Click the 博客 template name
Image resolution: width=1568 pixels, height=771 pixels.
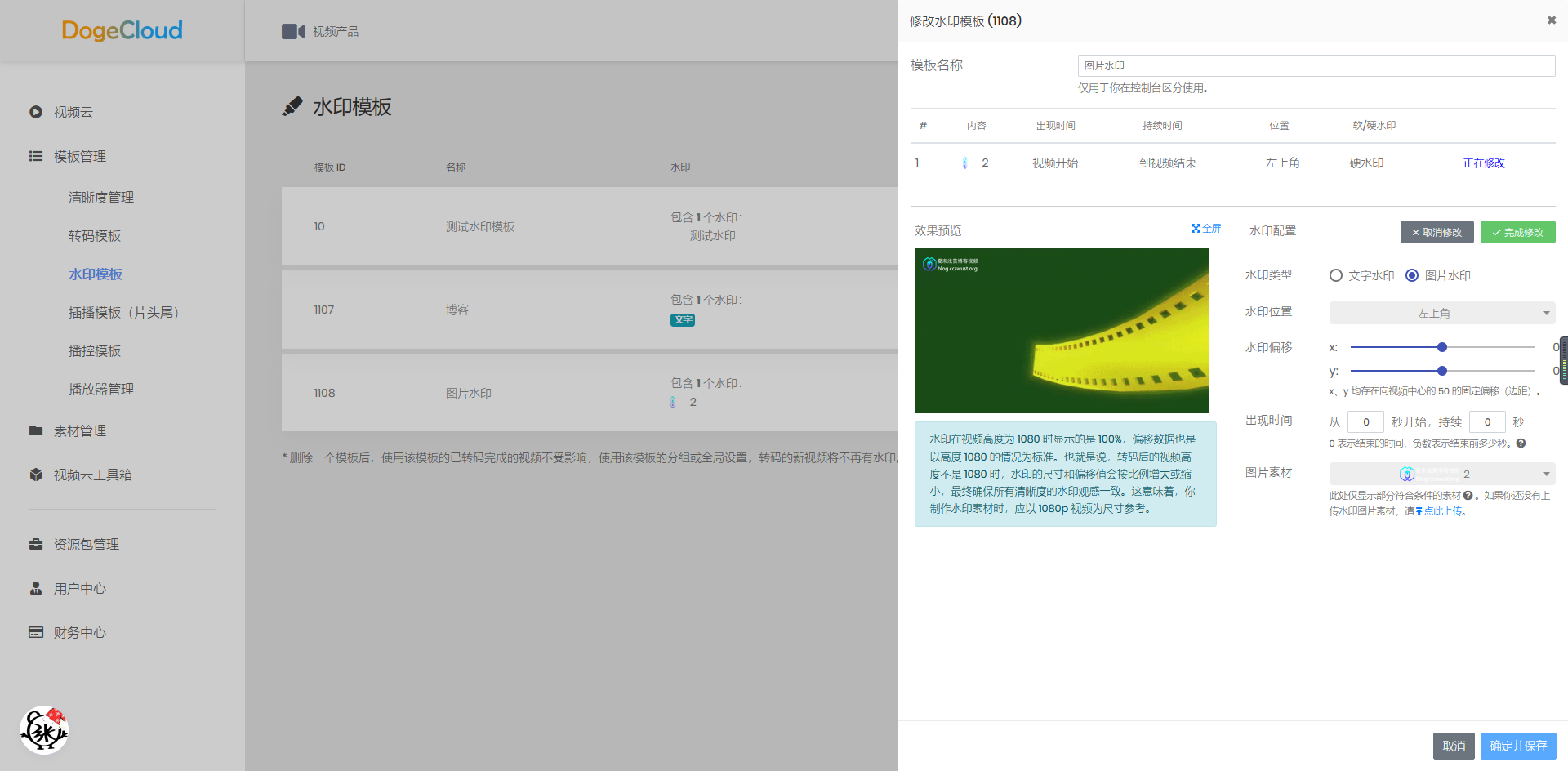tap(457, 310)
